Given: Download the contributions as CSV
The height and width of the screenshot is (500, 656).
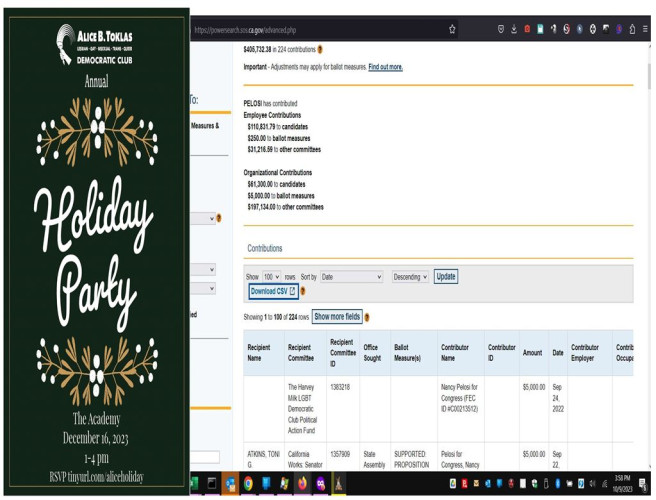Looking at the screenshot, I should 272,292.
